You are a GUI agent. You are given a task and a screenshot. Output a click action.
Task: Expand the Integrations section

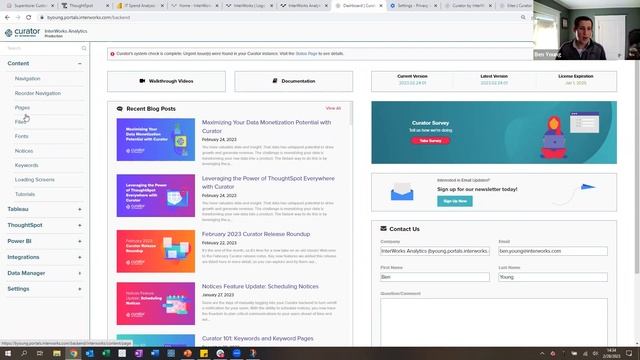pyautogui.click(x=80, y=257)
